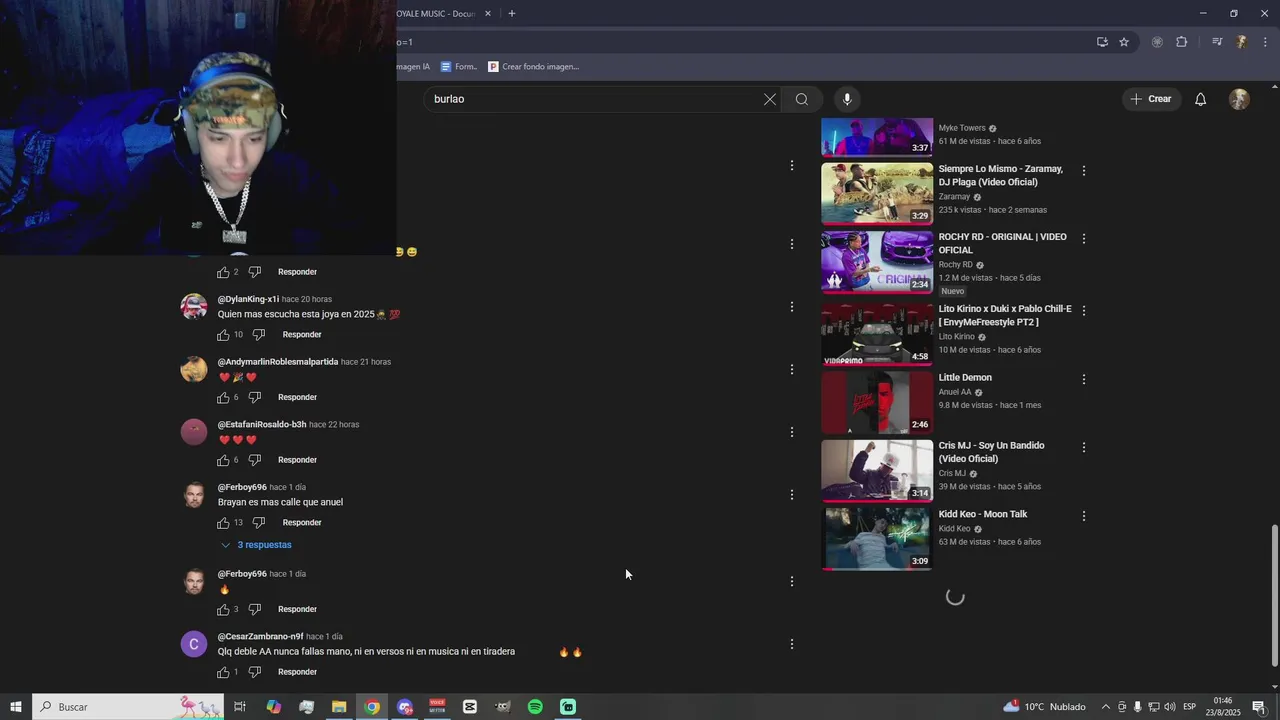Click Responder under CesarZambrano-n9f comment
The height and width of the screenshot is (720, 1280).
pyautogui.click(x=297, y=672)
